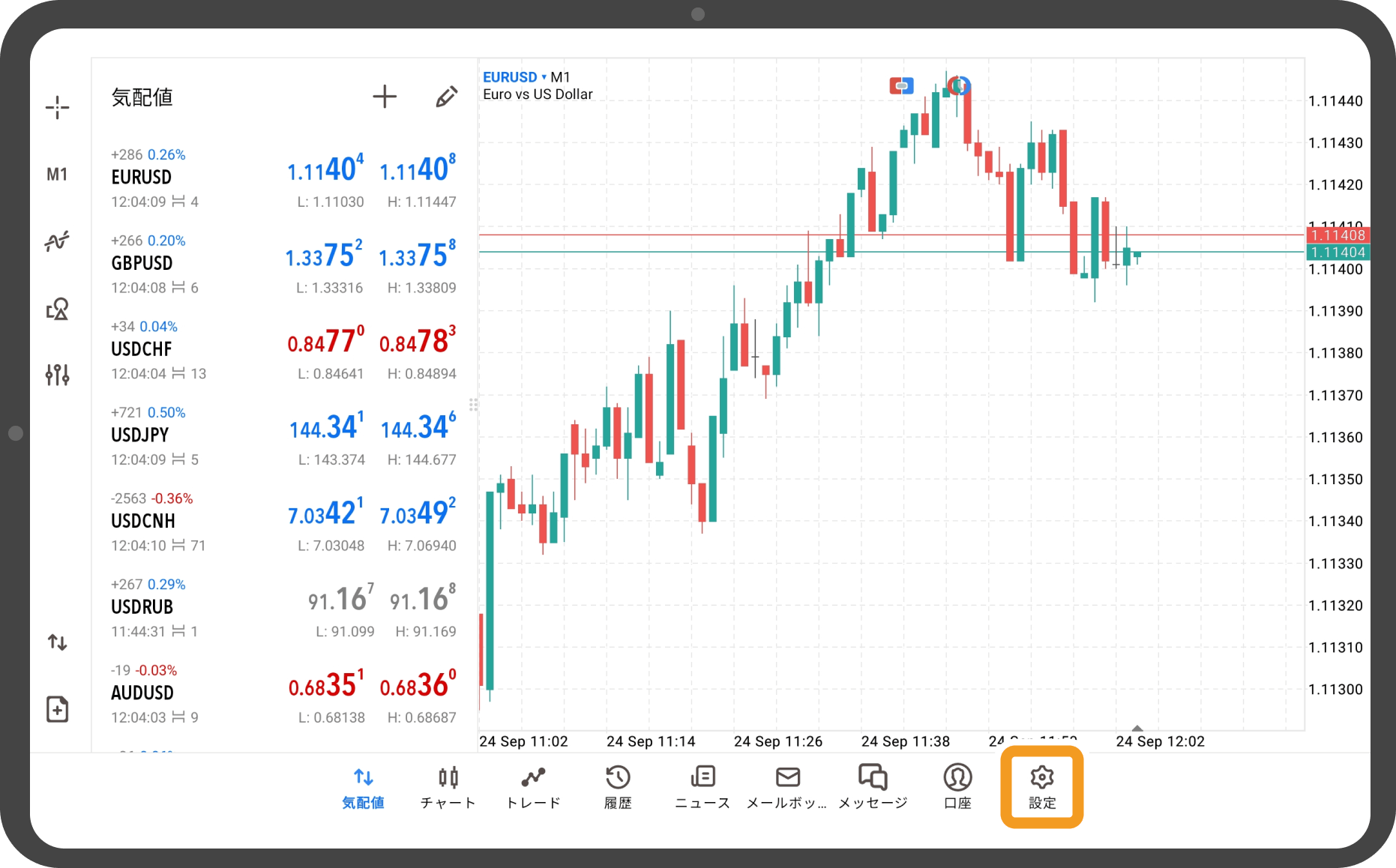Open the 設定 settings tab

pos(1041,787)
